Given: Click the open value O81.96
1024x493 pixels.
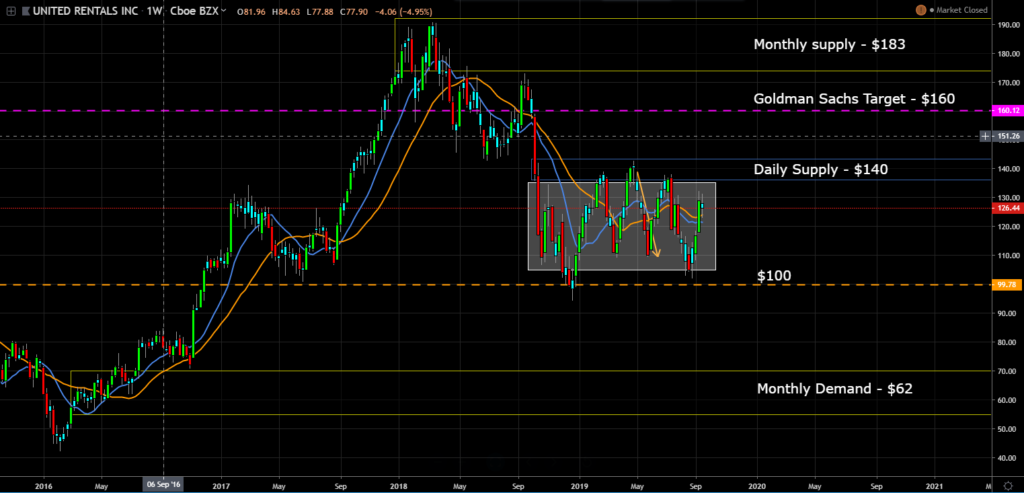Looking at the screenshot, I should click(x=251, y=12).
